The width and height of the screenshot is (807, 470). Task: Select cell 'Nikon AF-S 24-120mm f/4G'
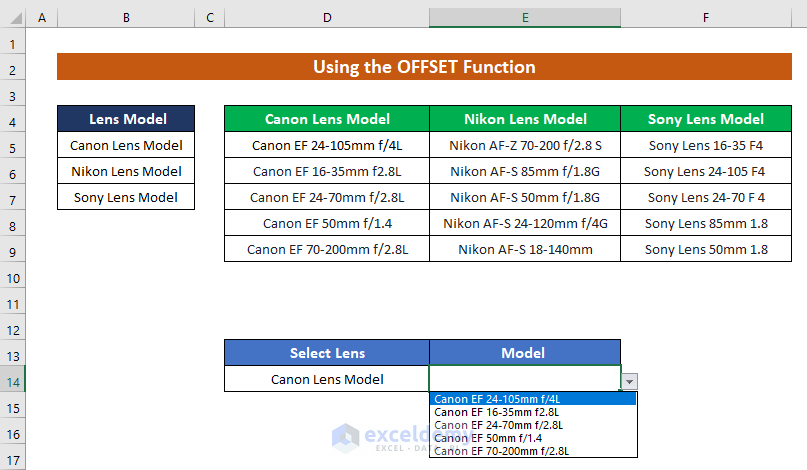point(525,223)
